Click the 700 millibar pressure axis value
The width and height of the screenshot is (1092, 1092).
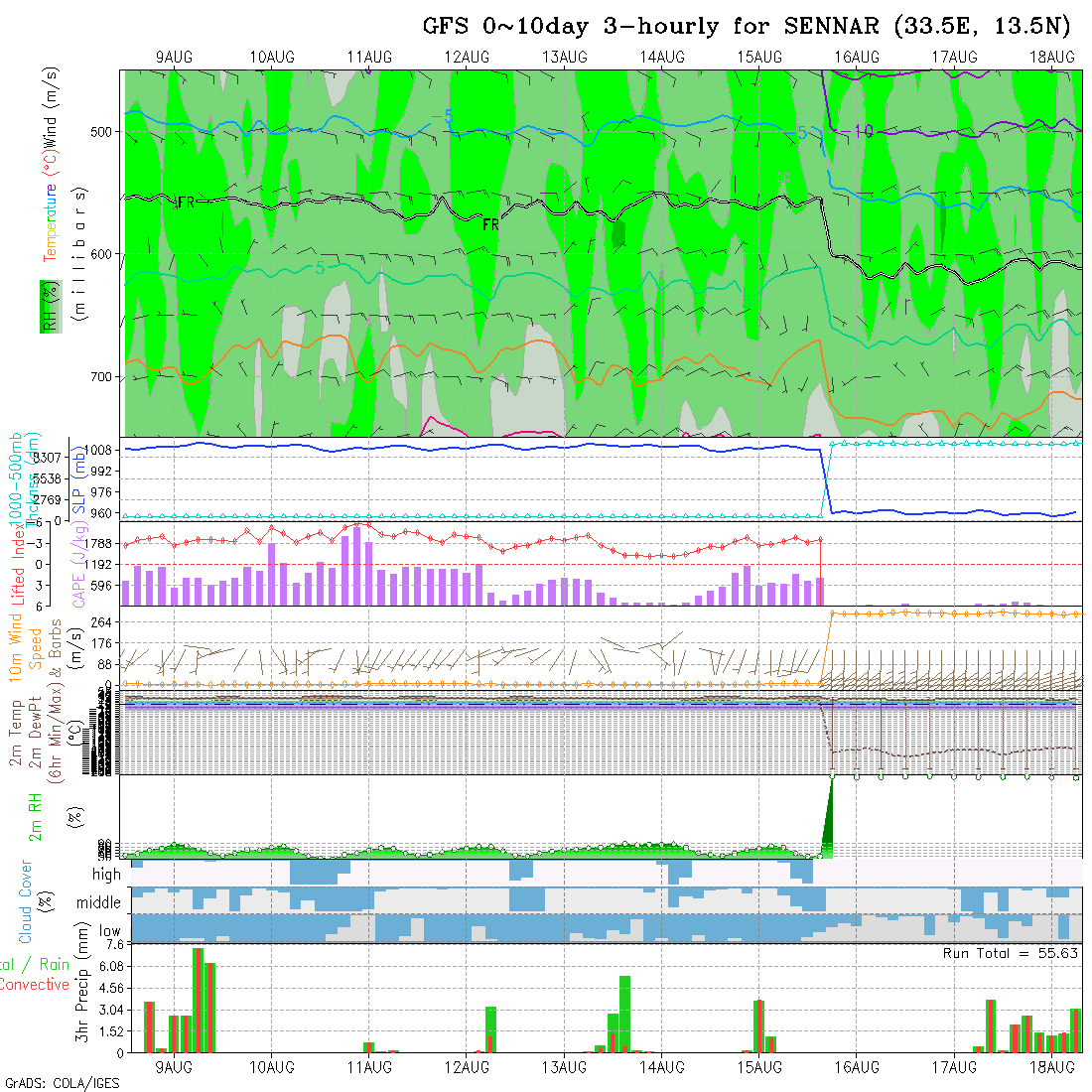tap(101, 377)
